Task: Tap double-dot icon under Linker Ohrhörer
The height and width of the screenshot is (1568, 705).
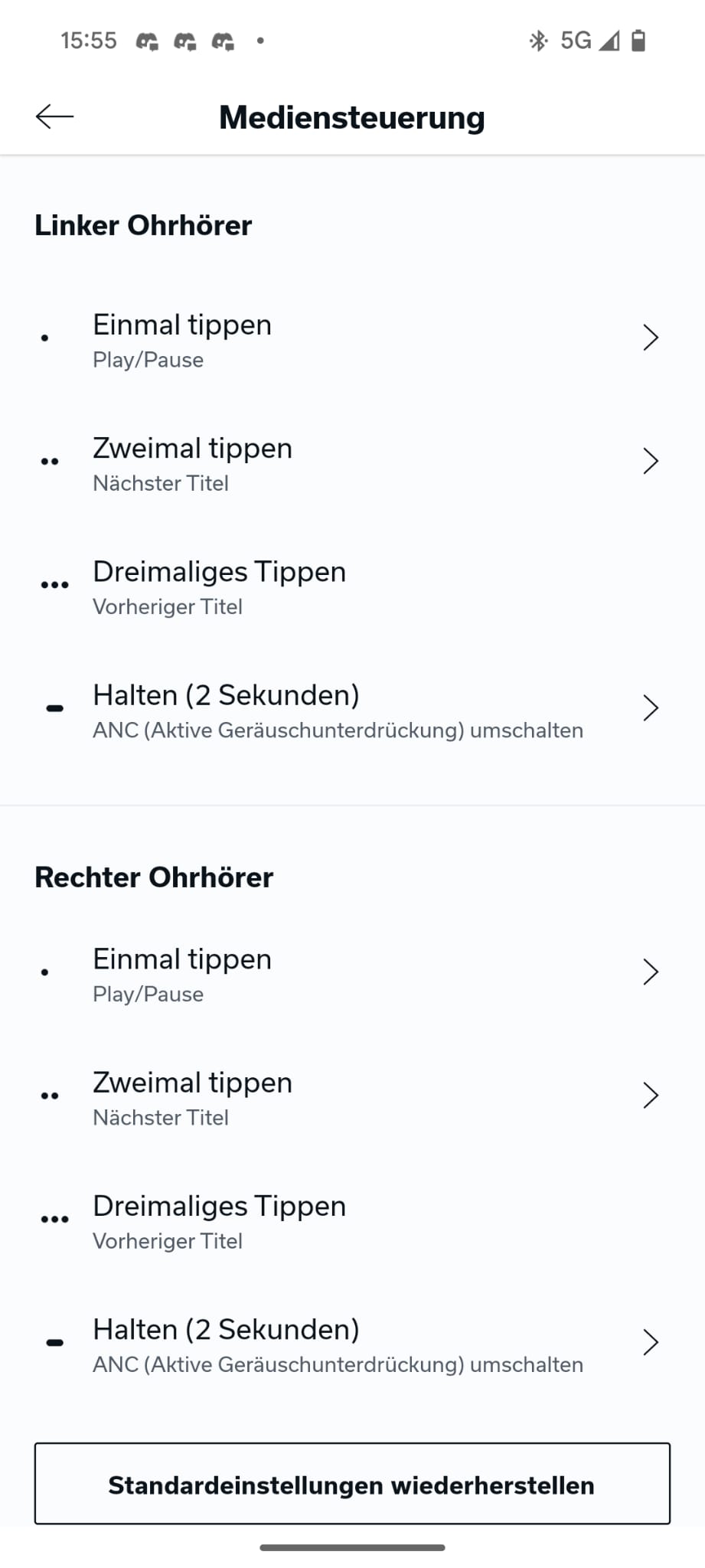Action: coord(50,462)
